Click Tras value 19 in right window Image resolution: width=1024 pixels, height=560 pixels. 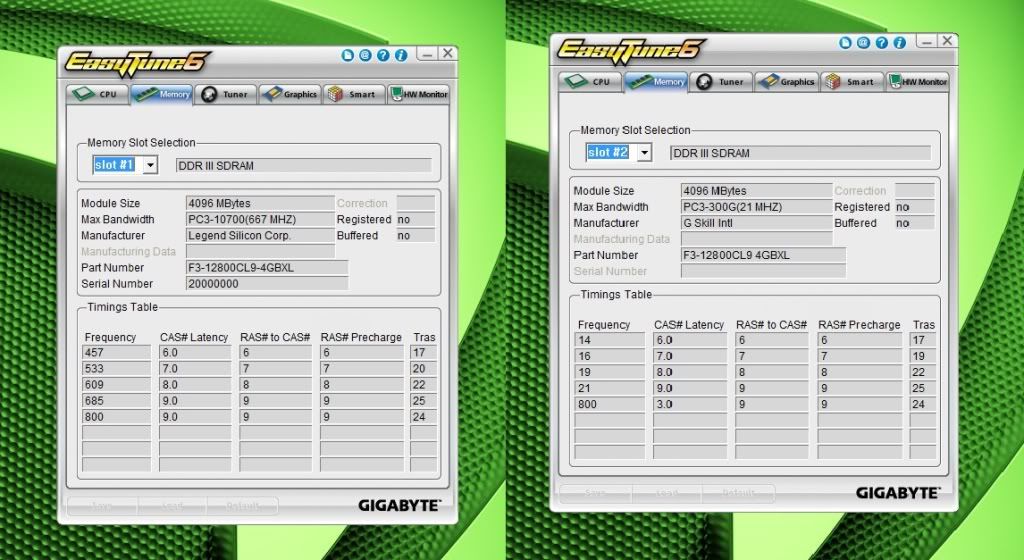(x=923, y=356)
